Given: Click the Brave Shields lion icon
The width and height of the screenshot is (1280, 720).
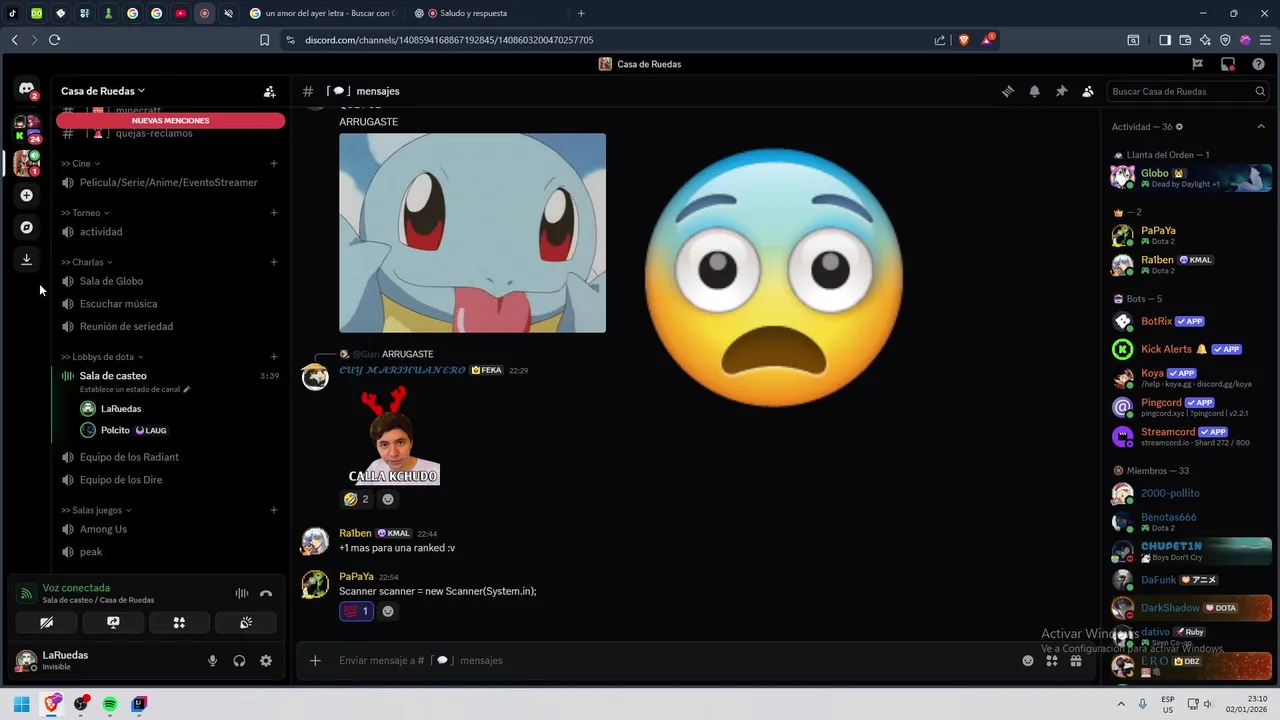Looking at the screenshot, I should [963, 40].
